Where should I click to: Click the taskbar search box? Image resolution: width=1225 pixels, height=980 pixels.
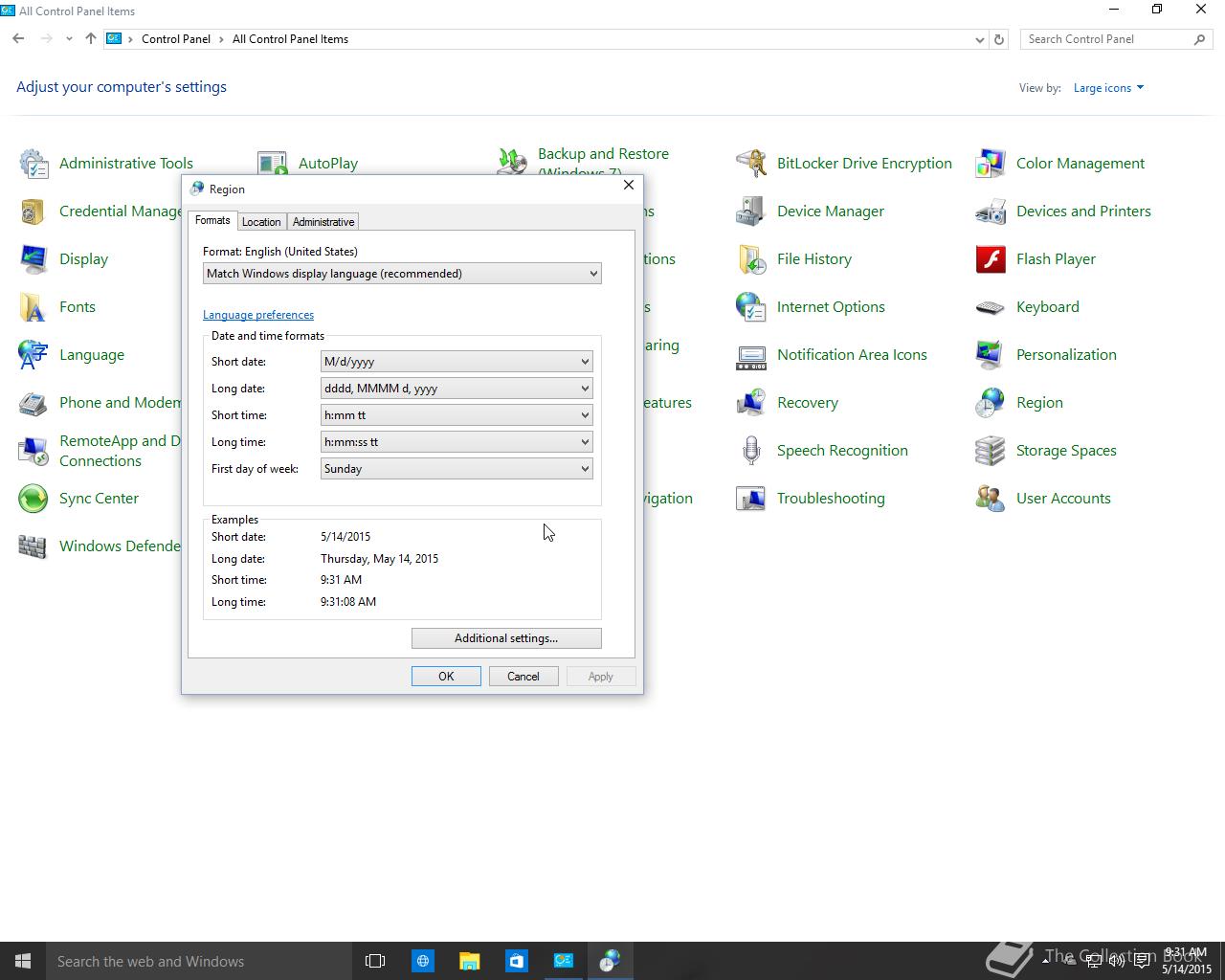199,961
